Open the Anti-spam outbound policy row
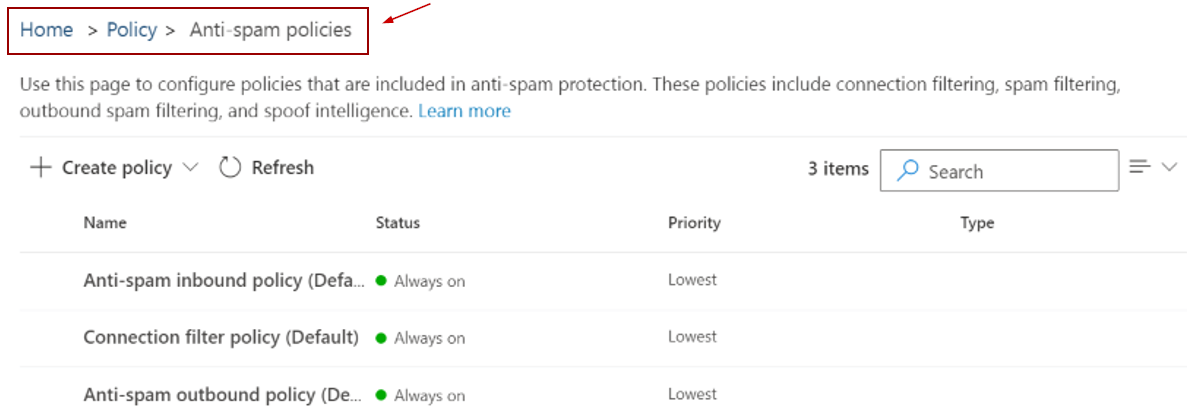This screenshot has height=409, width=1187. (222, 394)
